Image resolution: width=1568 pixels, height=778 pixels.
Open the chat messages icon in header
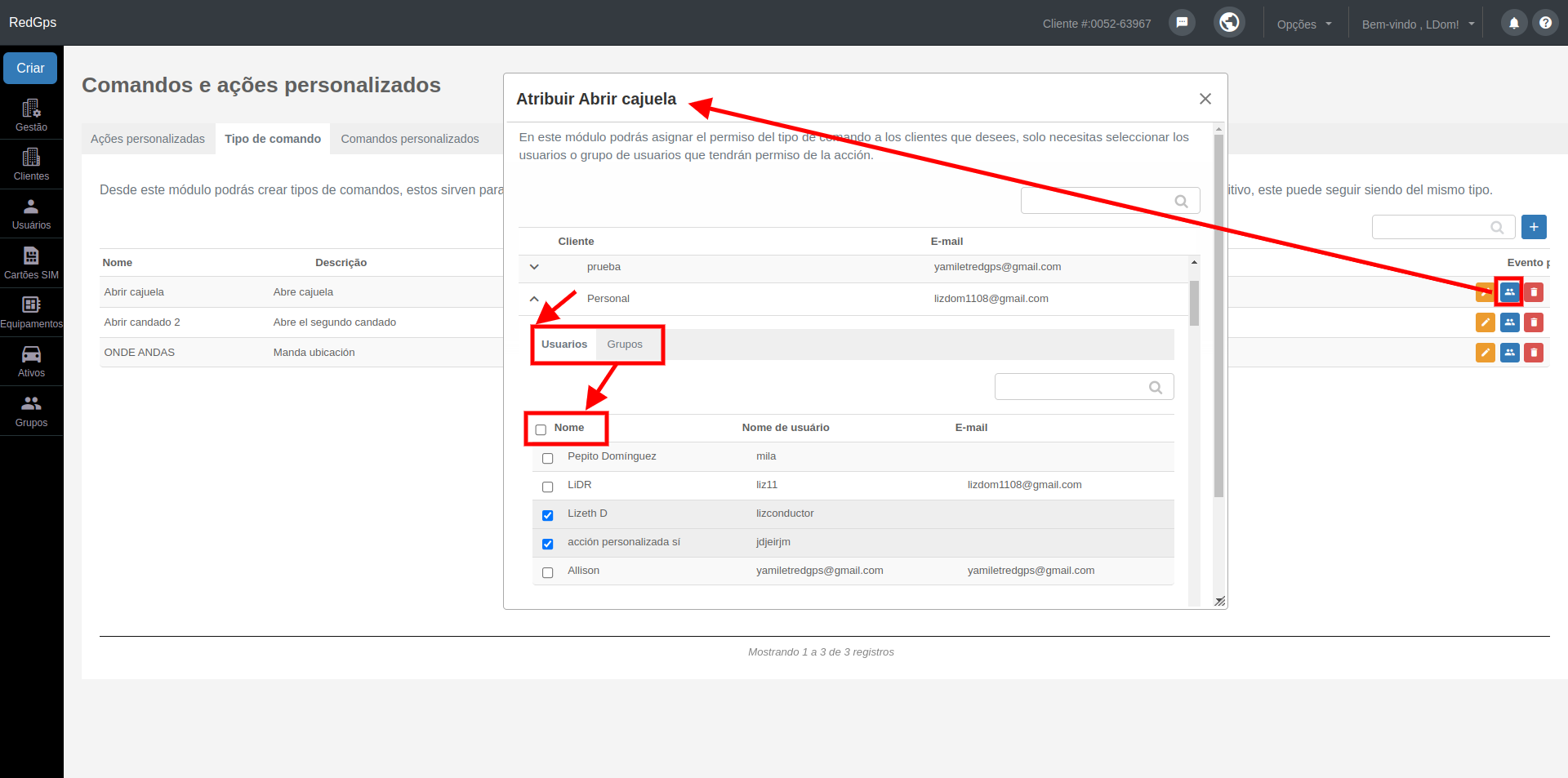(x=1182, y=23)
